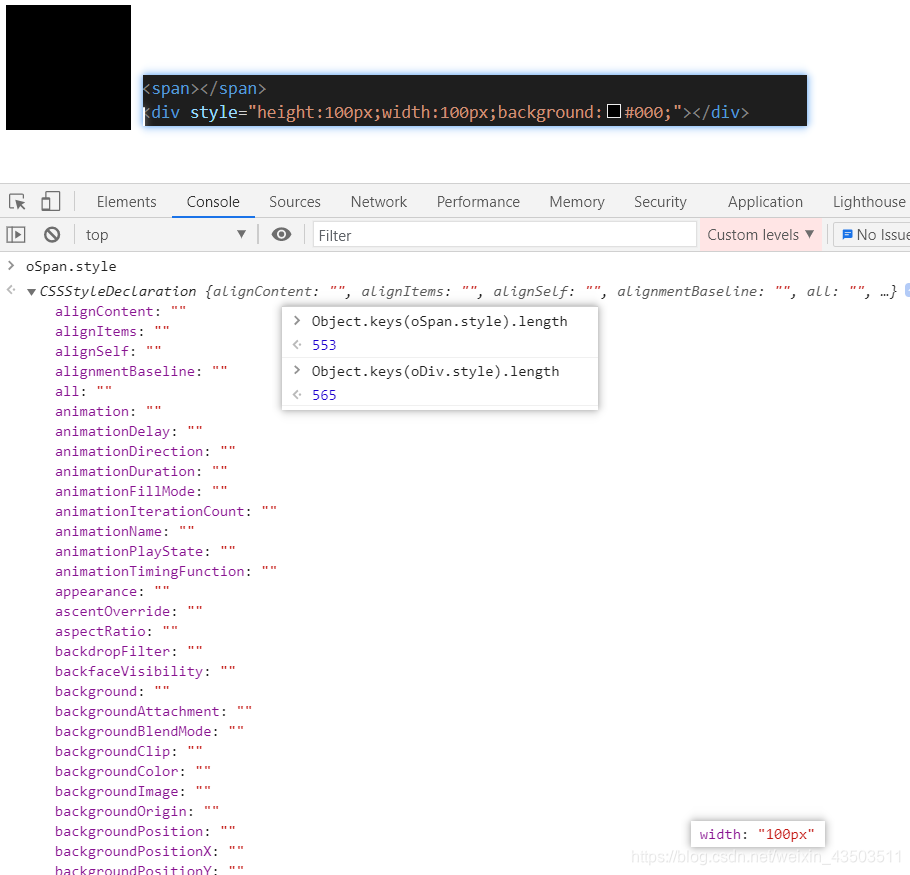Click Object.keys(oDiv.style).length text
Screen dimensions: 910x875
tap(435, 371)
